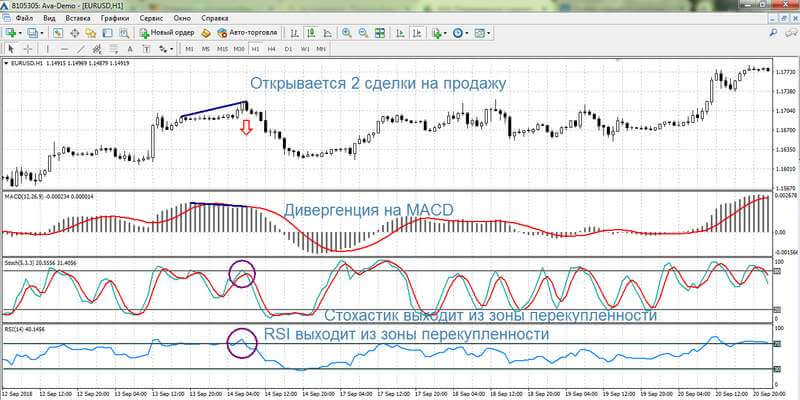Expand the Indicators dropdown arrow
The image size is (800, 400).
click(x=445, y=33)
